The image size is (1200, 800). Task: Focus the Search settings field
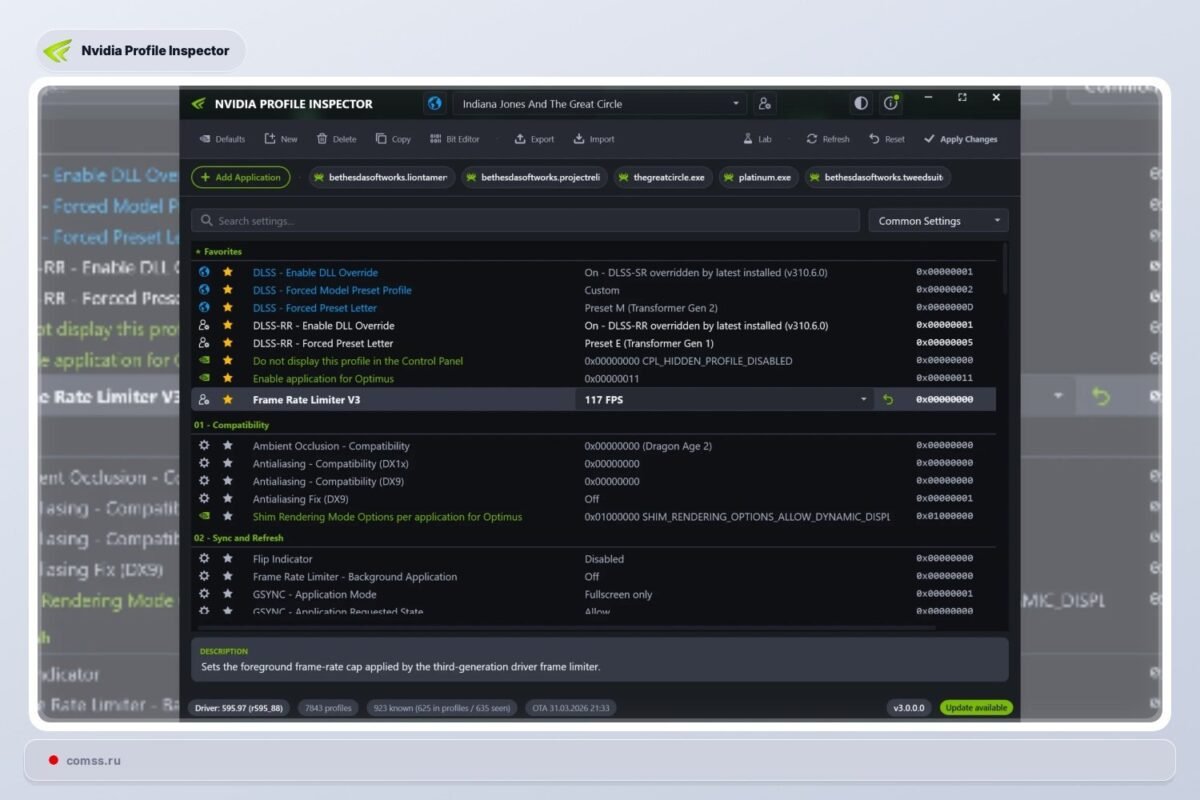(x=525, y=221)
